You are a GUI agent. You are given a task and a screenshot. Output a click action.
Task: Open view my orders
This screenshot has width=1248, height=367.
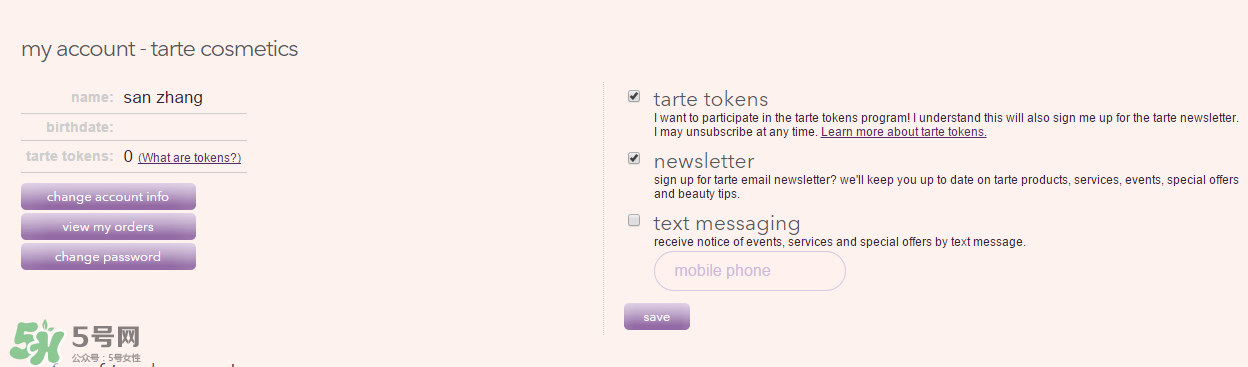click(x=108, y=227)
